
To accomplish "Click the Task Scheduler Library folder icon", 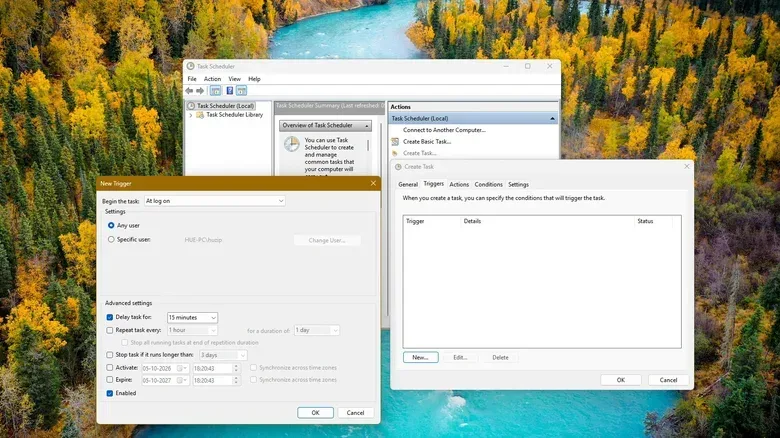I will (x=200, y=115).
